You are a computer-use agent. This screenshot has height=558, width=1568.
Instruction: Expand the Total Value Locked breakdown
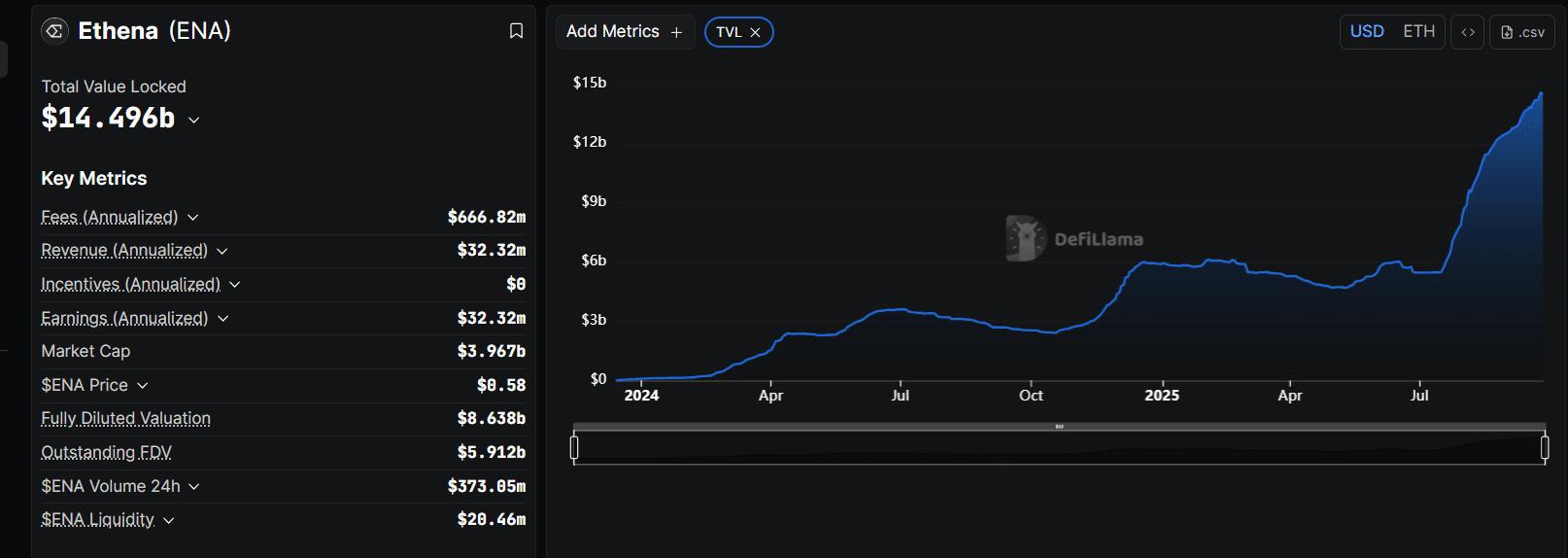coord(193,120)
